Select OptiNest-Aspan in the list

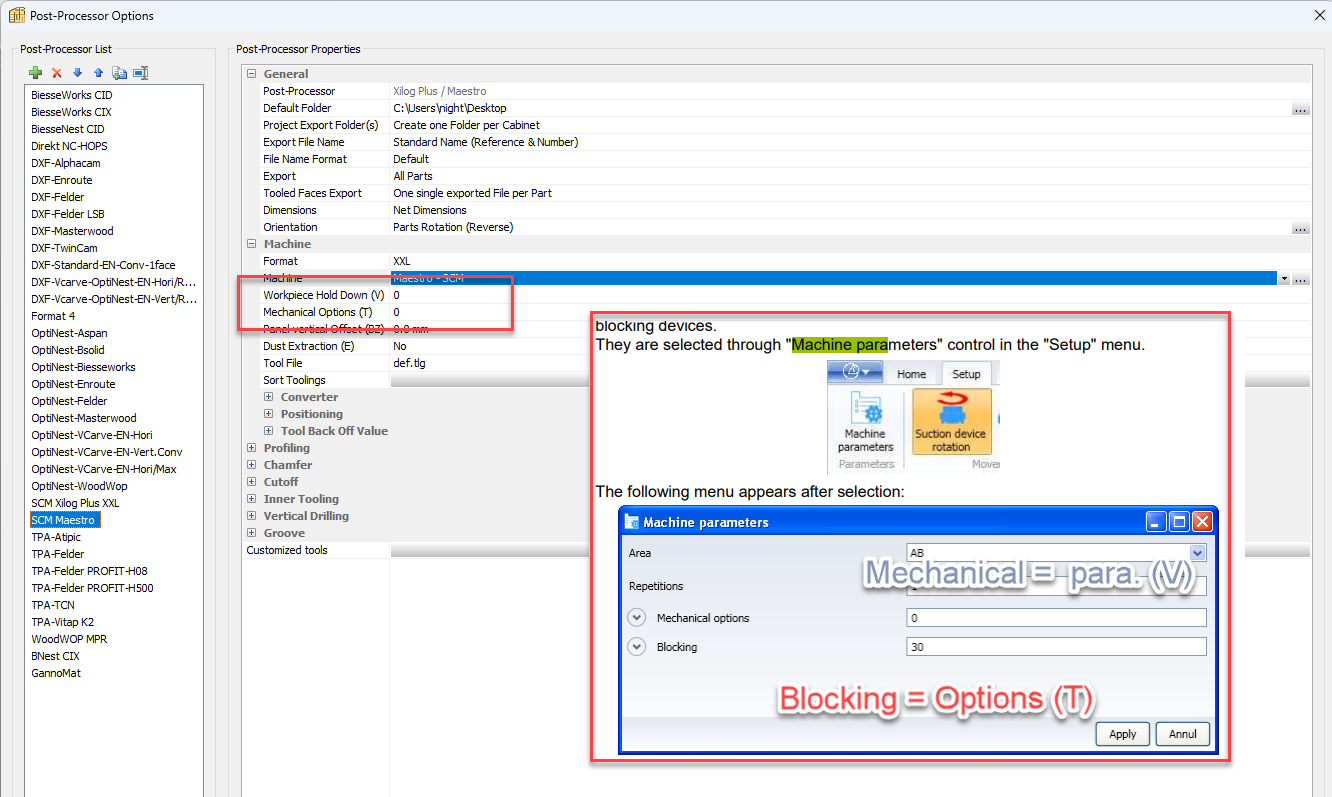[69, 333]
